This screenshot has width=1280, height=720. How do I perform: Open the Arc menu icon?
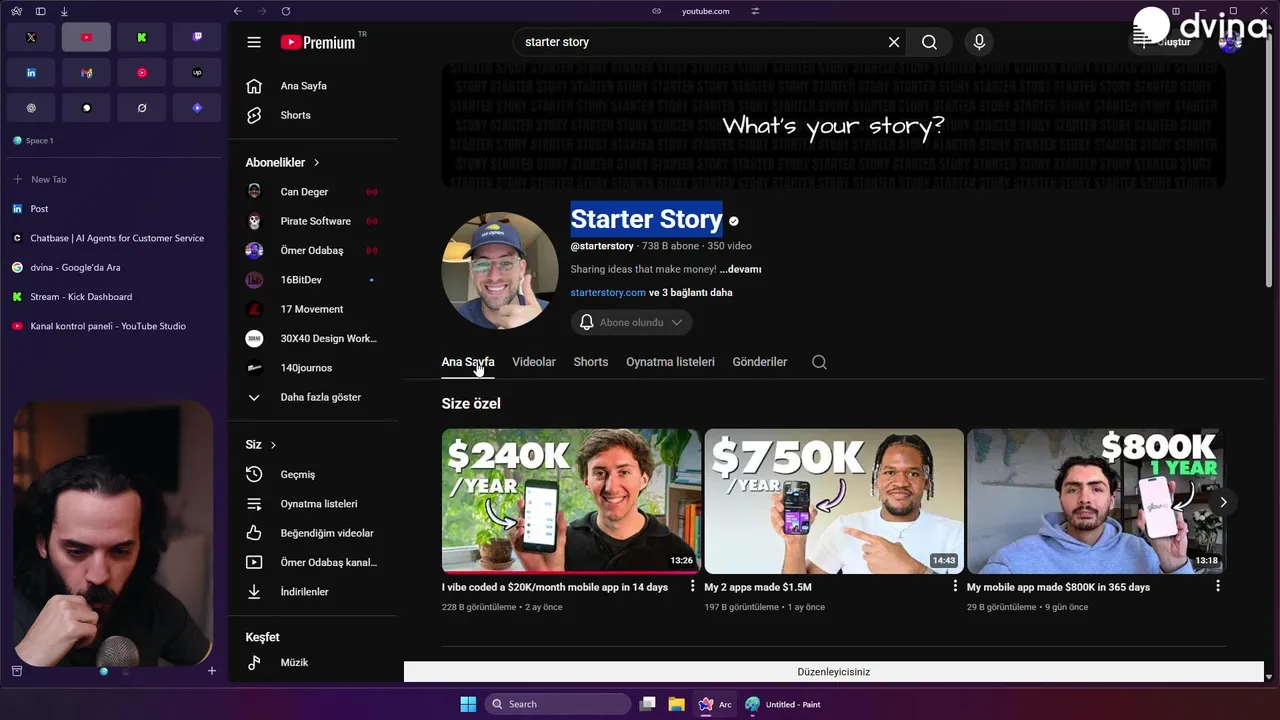coord(16,11)
